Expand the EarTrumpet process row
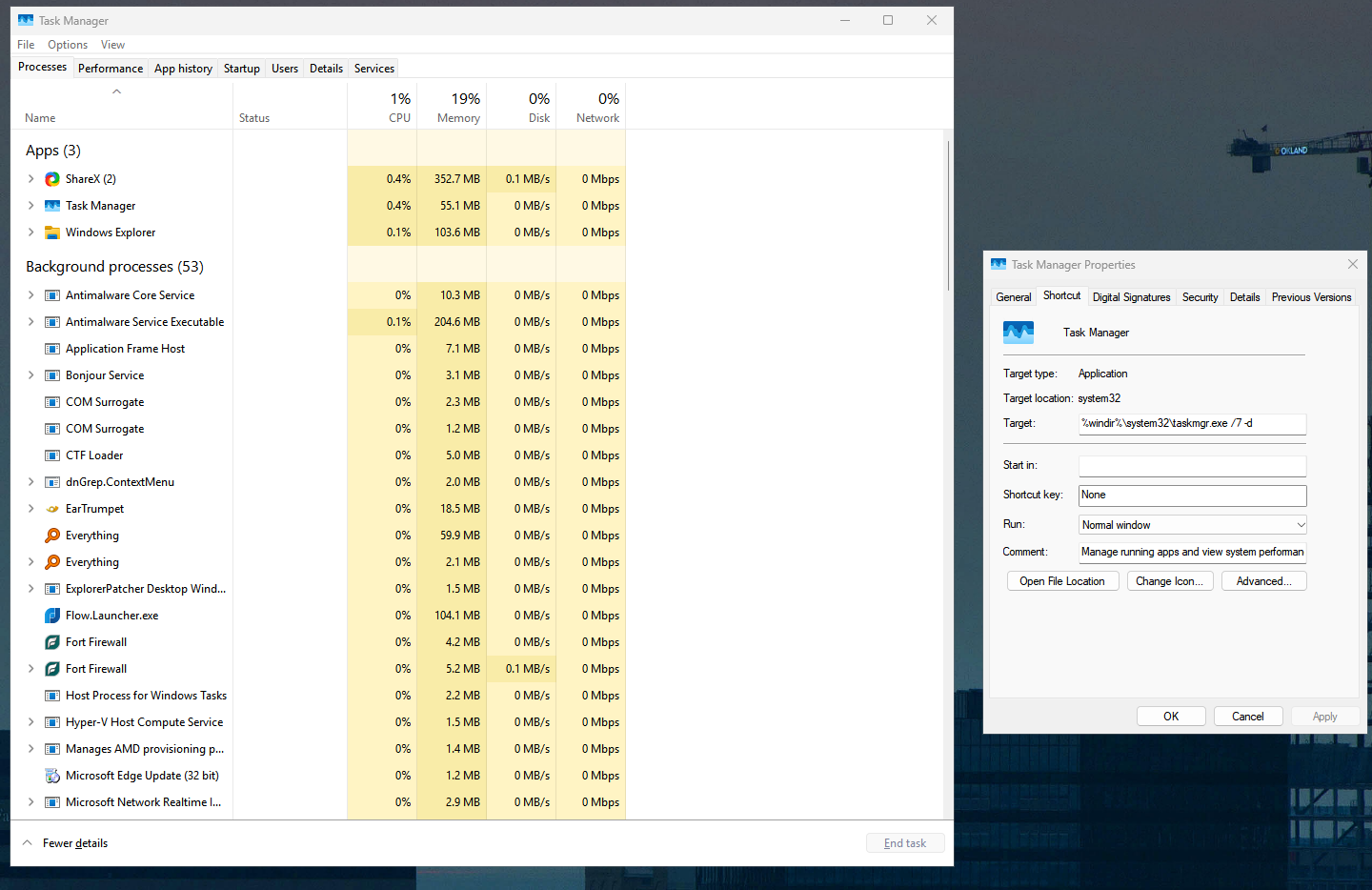This screenshot has height=890, width=1372. [x=30, y=509]
